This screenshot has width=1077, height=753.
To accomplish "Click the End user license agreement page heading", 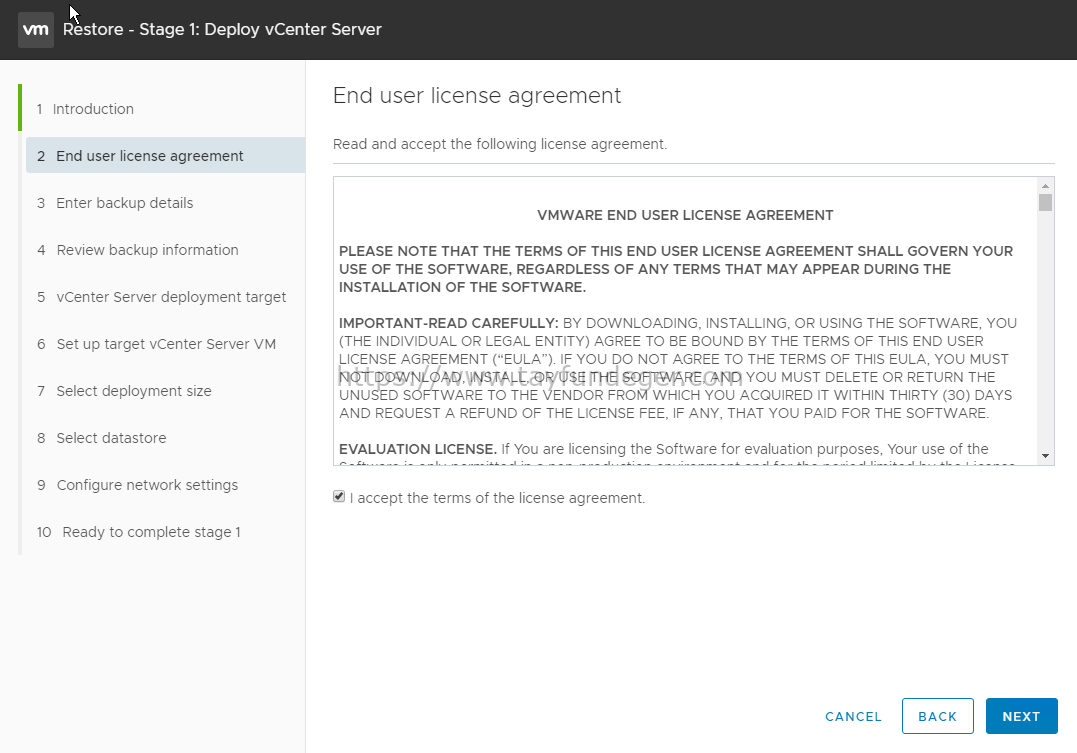I will pyautogui.click(x=477, y=95).
